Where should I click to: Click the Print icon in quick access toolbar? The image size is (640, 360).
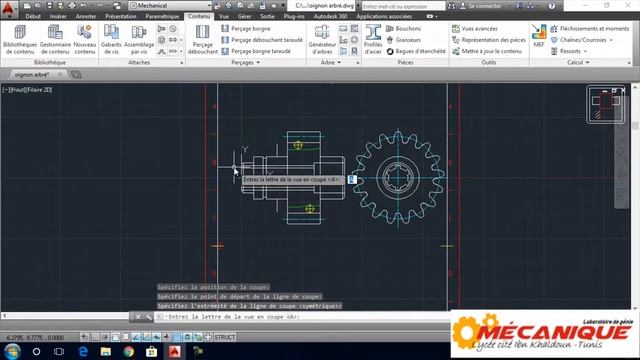(72, 6)
